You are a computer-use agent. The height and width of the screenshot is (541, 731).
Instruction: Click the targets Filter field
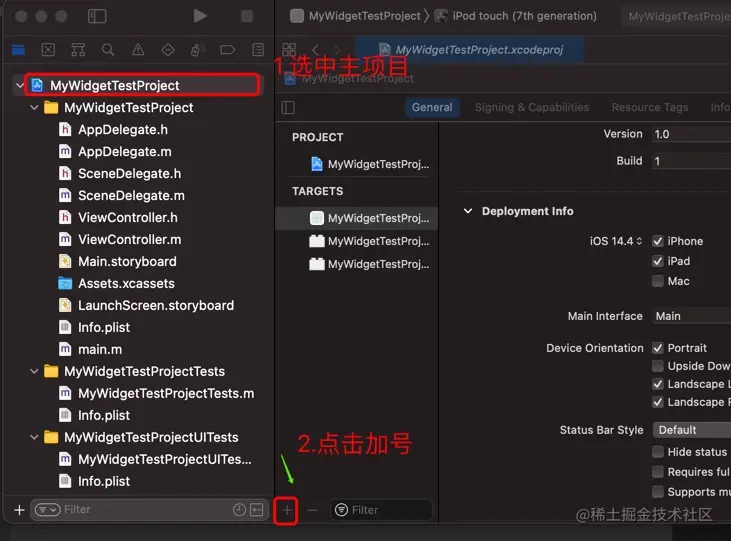click(381, 510)
